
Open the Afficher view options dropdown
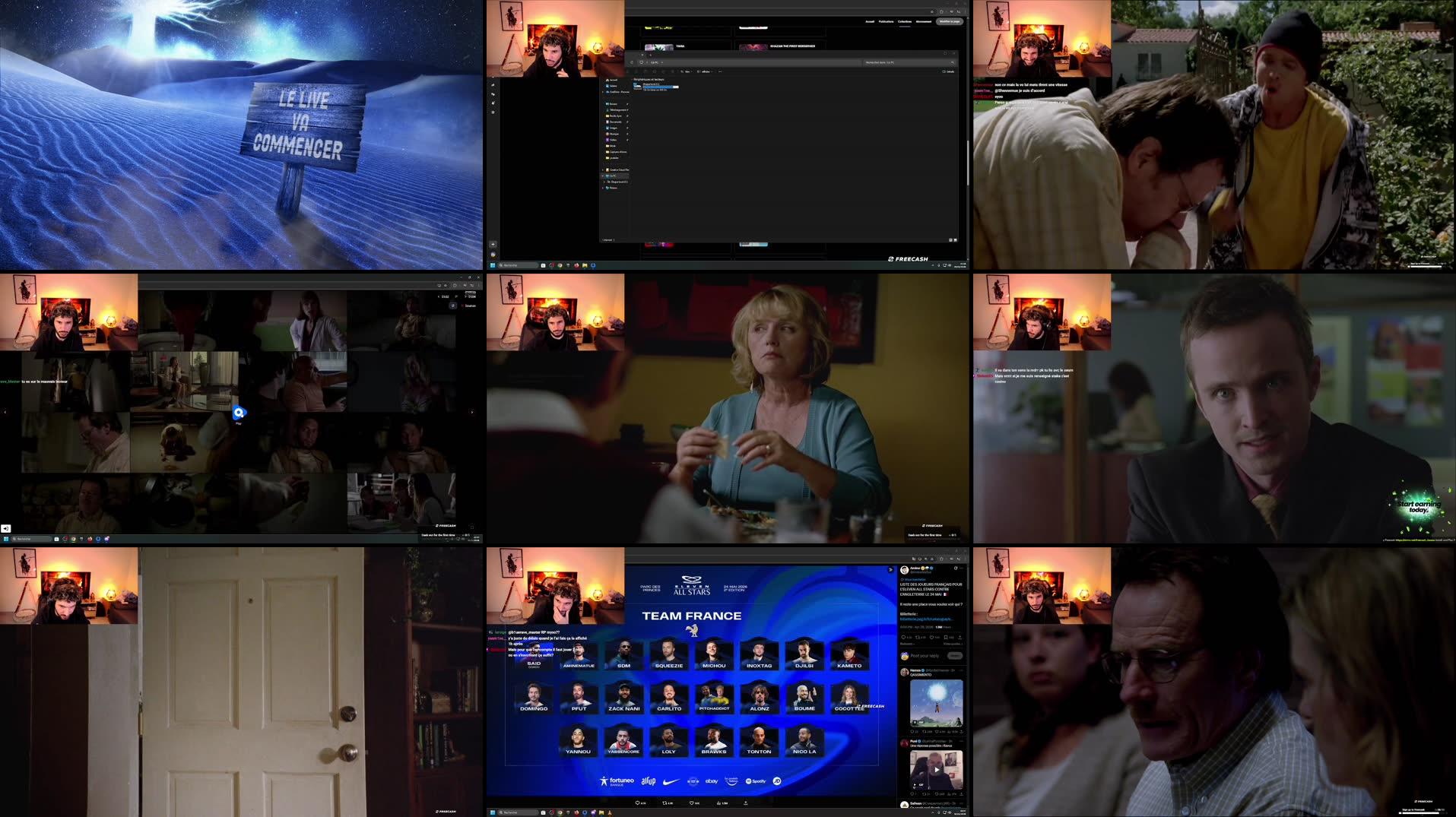tap(705, 71)
